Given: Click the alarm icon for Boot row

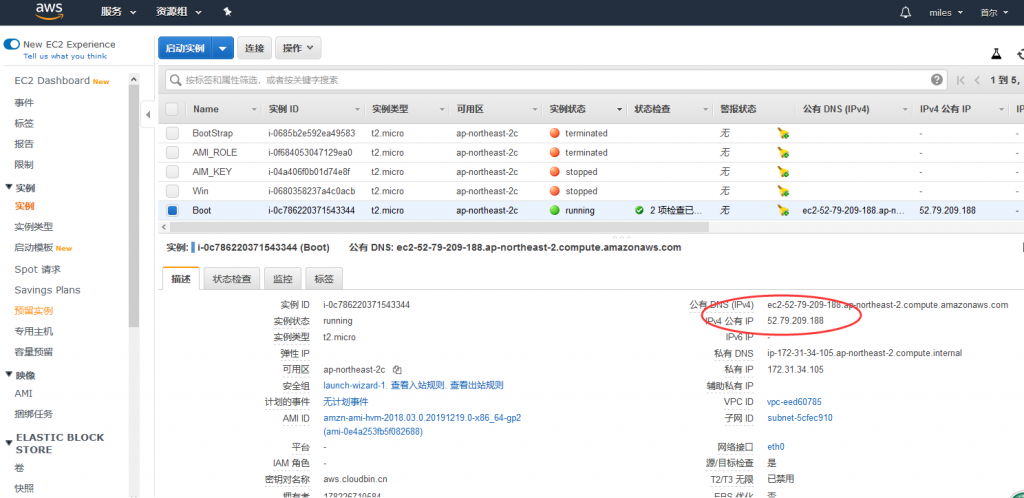Looking at the screenshot, I should point(783,210).
